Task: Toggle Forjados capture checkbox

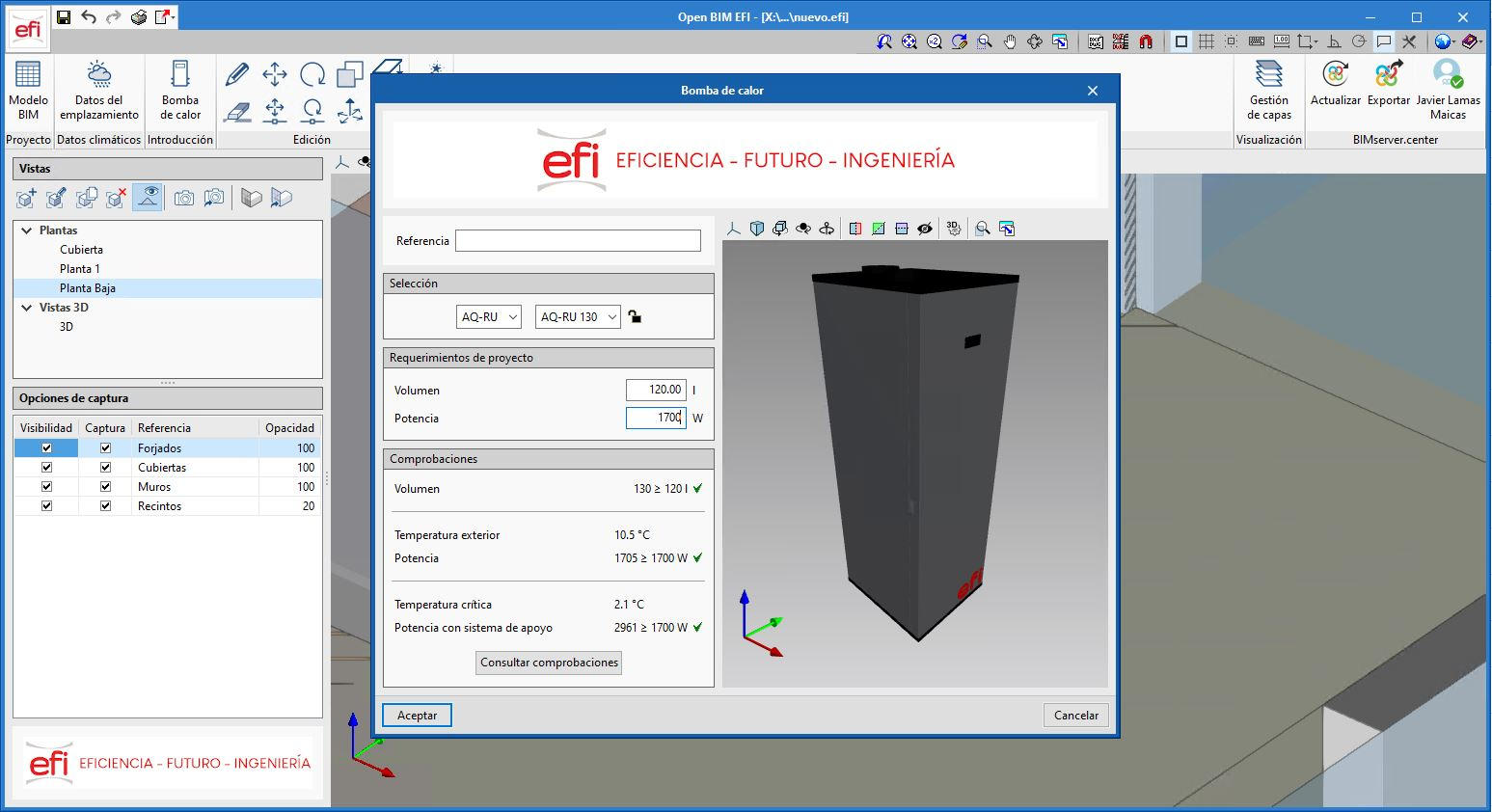Action: (x=105, y=447)
